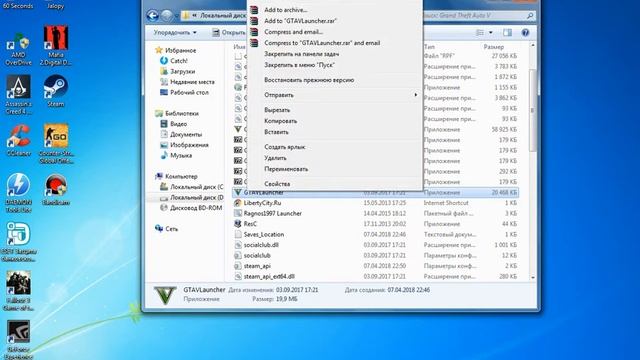Choose Вырезать in the context menu

pyautogui.click(x=277, y=110)
